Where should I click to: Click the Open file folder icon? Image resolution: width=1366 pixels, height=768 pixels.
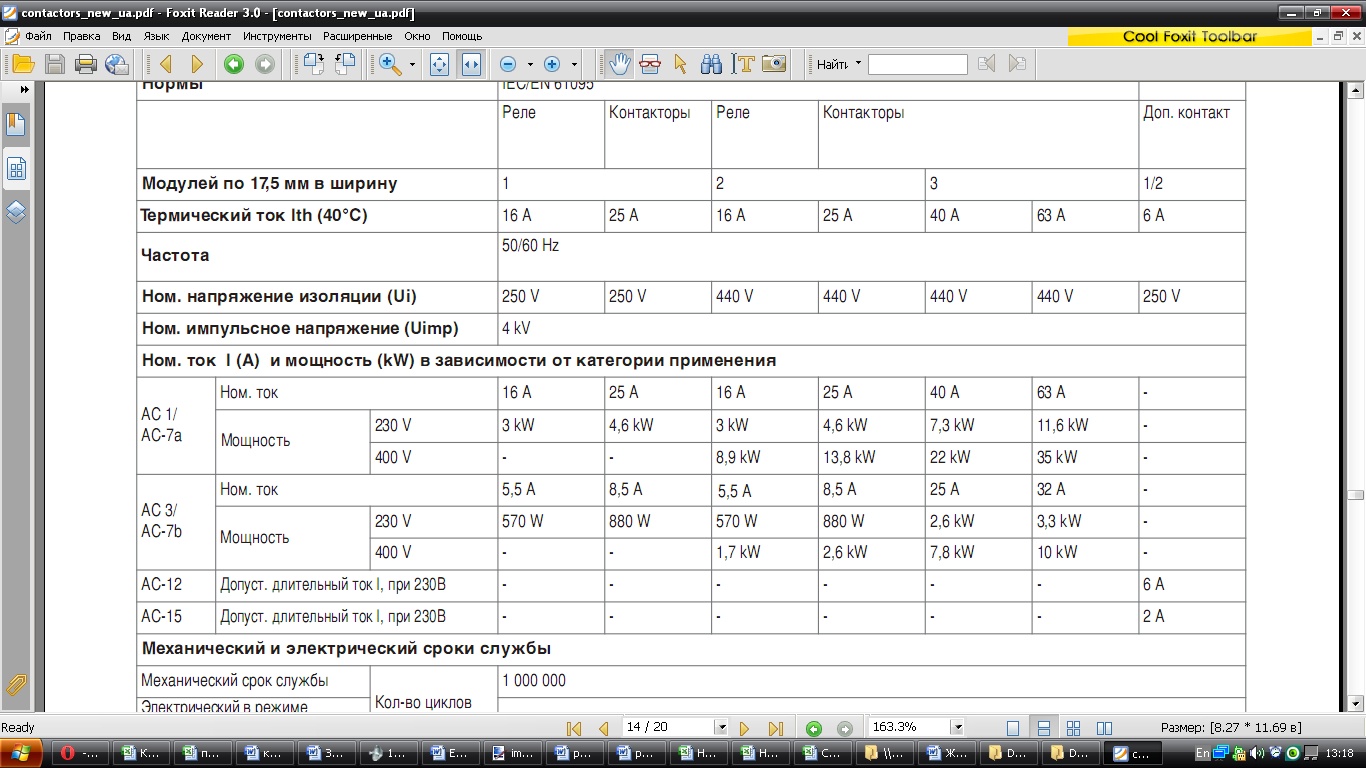[x=23, y=64]
